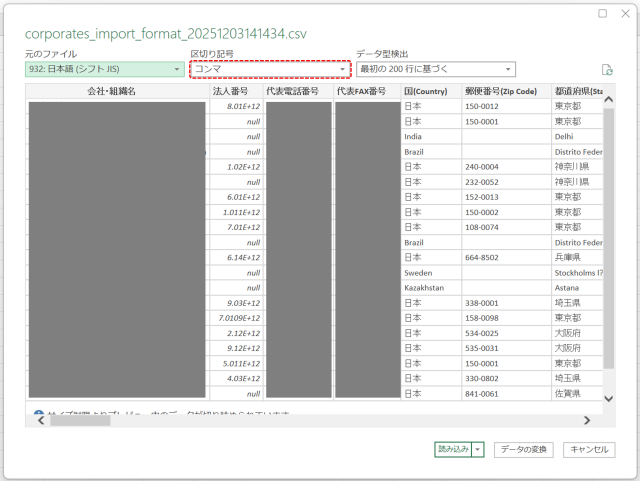Expand the 読み込み button dropdown arrow
Screen dimensions: 640x481
pos(478,450)
